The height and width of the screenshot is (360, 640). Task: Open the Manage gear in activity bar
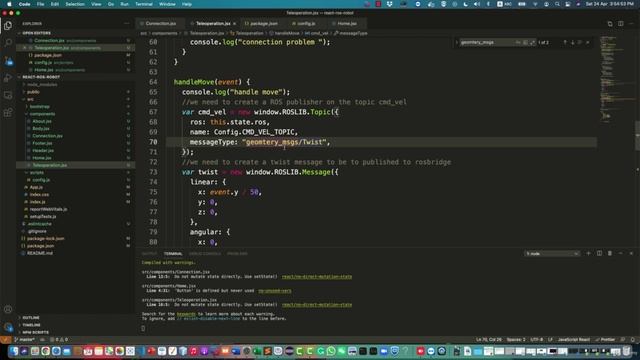click(8, 327)
